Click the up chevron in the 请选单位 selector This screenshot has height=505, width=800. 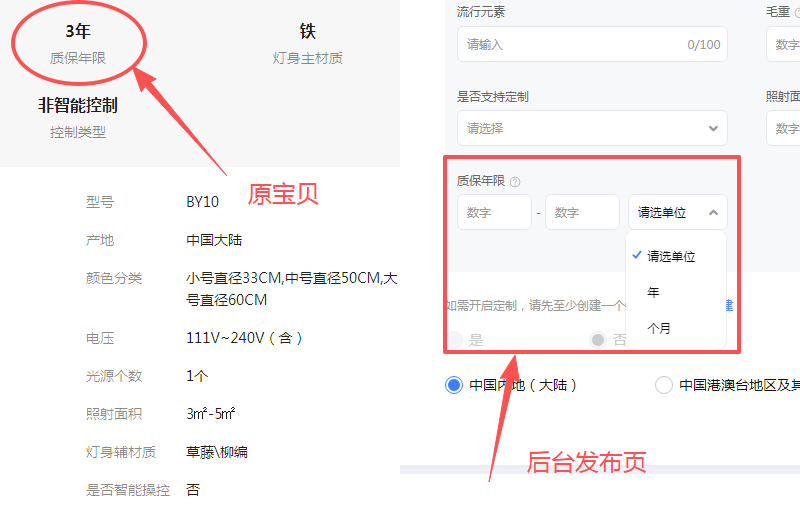coord(713,212)
